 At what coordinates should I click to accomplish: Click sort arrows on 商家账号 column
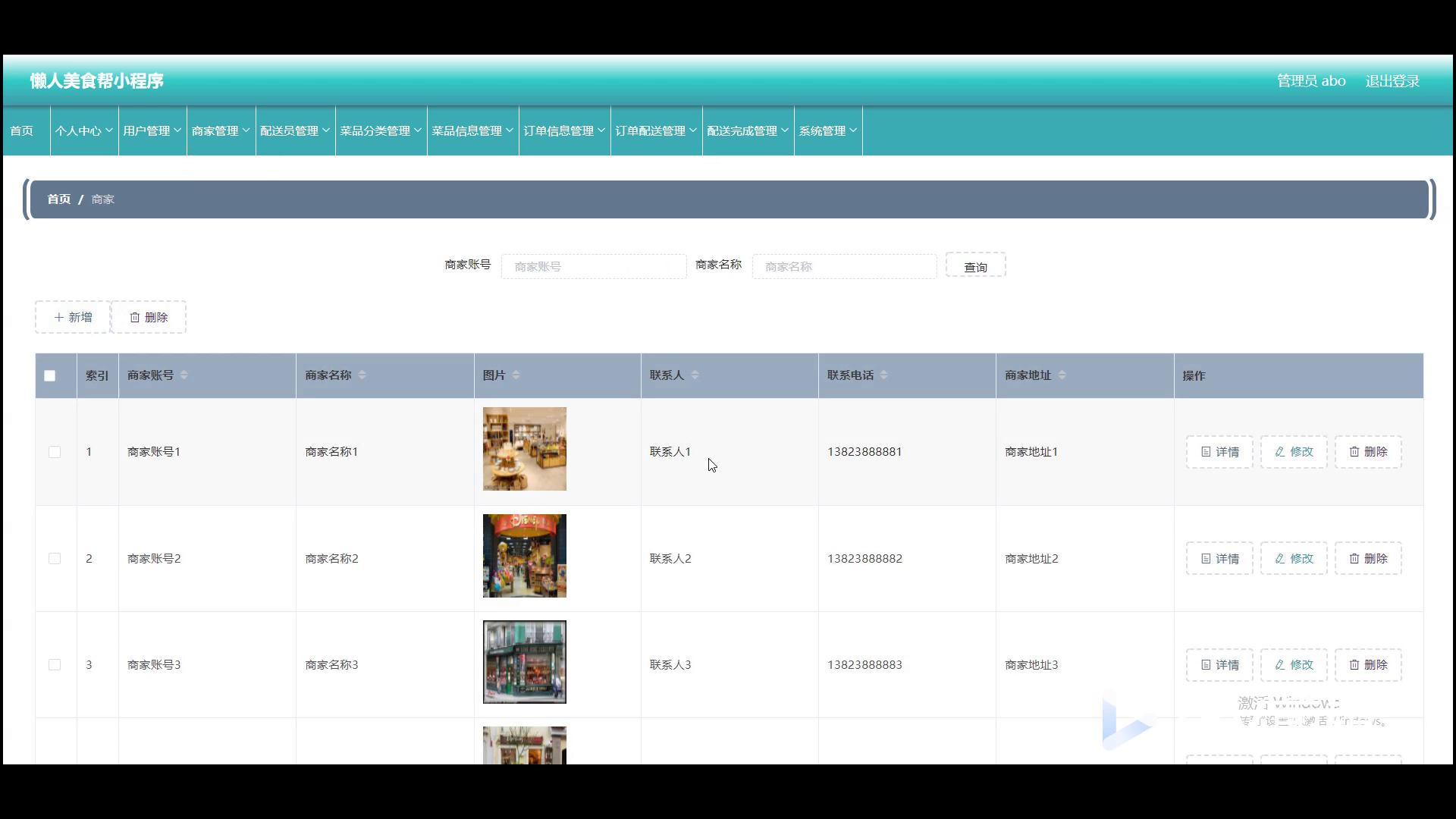[184, 375]
